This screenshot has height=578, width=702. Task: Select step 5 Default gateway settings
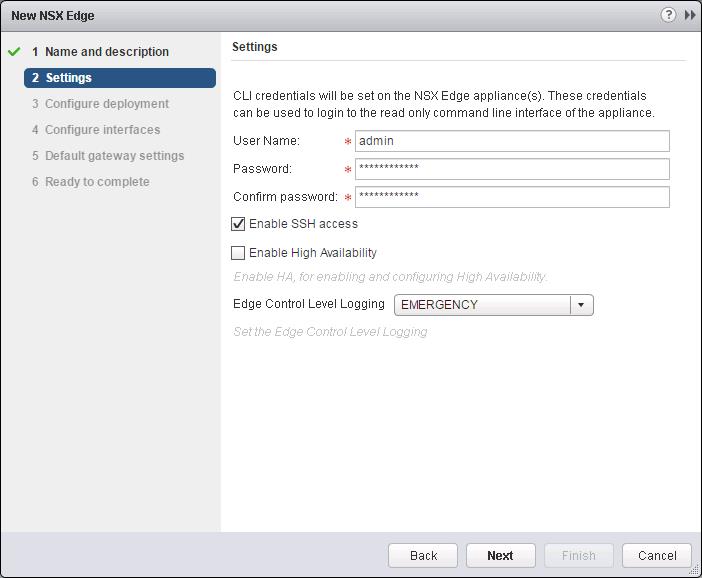tap(108, 156)
